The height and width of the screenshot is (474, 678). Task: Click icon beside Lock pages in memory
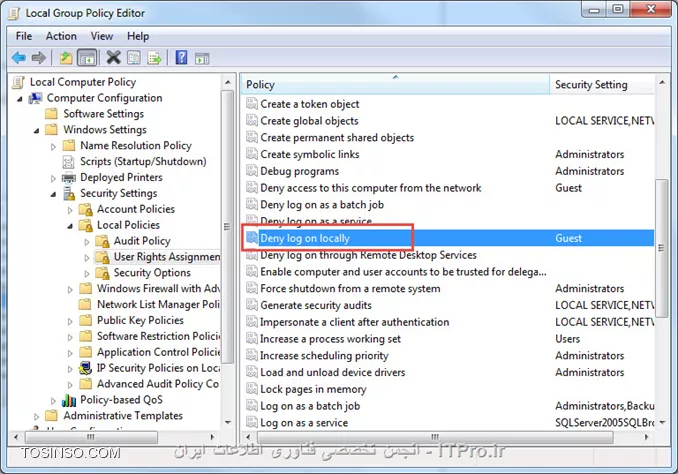252,389
